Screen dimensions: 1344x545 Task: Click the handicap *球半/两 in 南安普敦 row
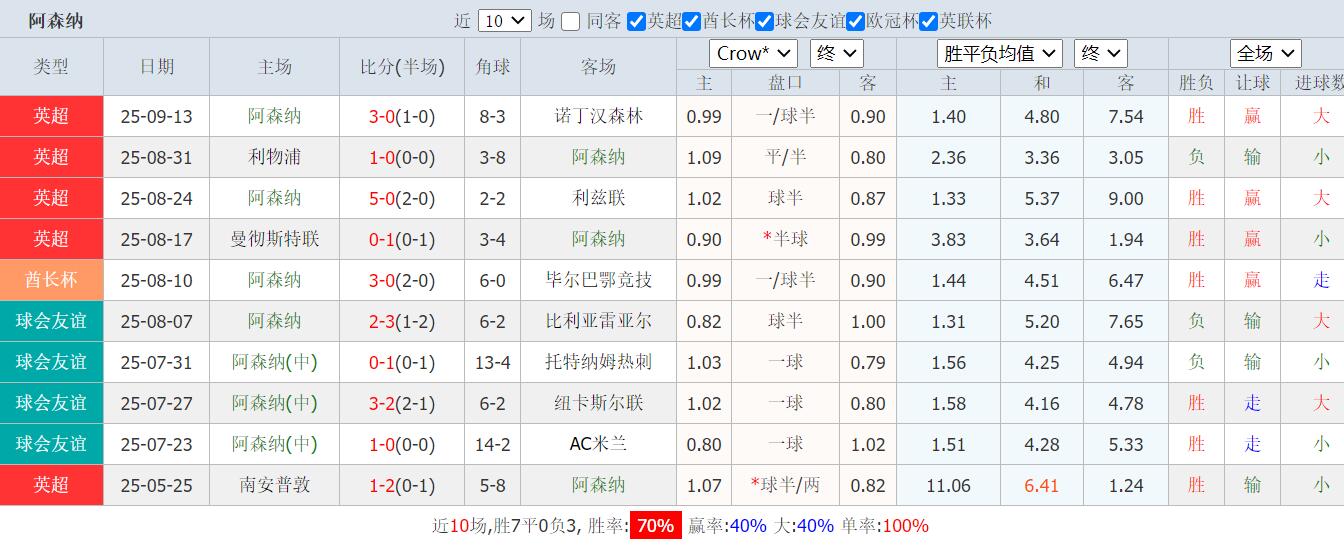click(x=785, y=485)
